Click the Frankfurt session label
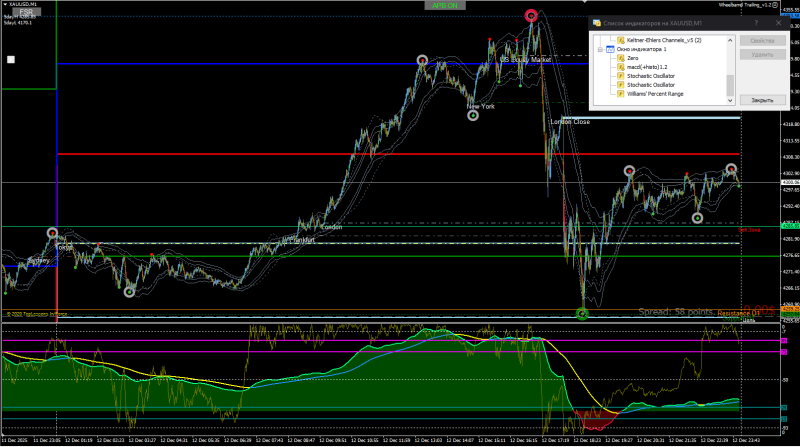 [301, 240]
